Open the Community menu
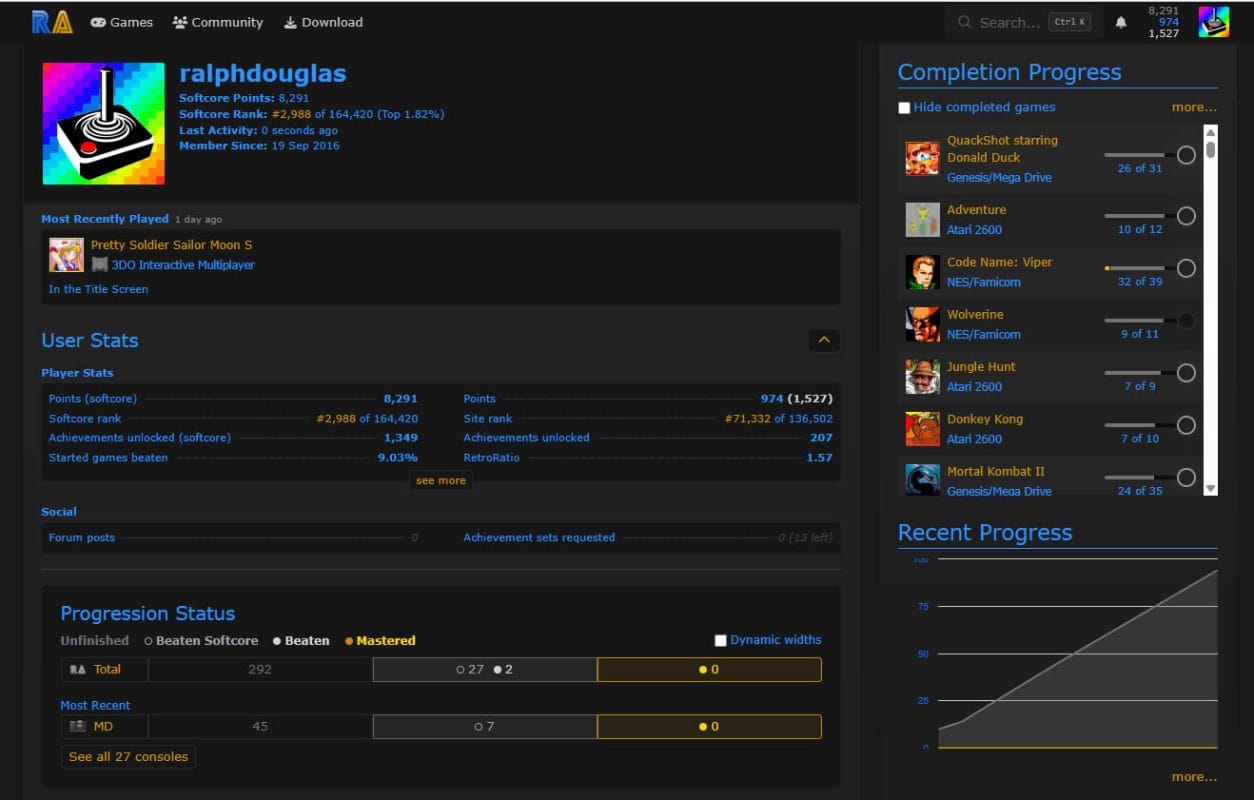This screenshot has width=1254, height=800. (x=217, y=22)
